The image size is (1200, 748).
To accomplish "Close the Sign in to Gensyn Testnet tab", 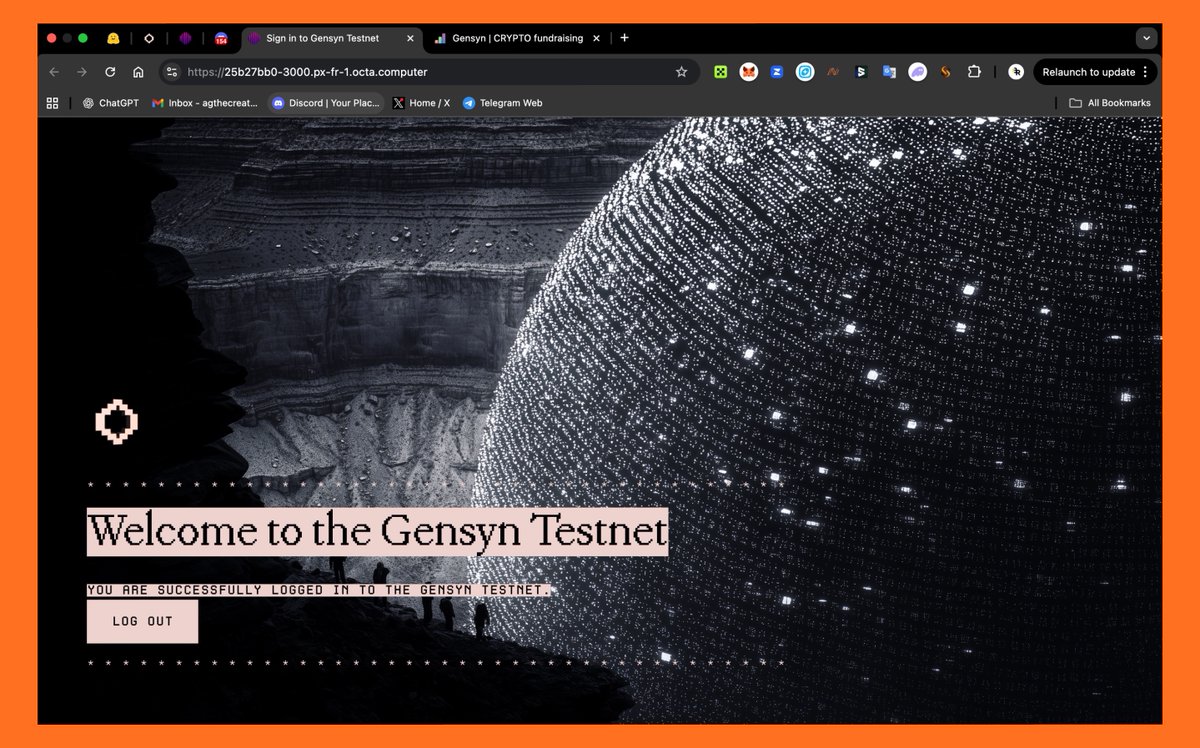I will 409,38.
